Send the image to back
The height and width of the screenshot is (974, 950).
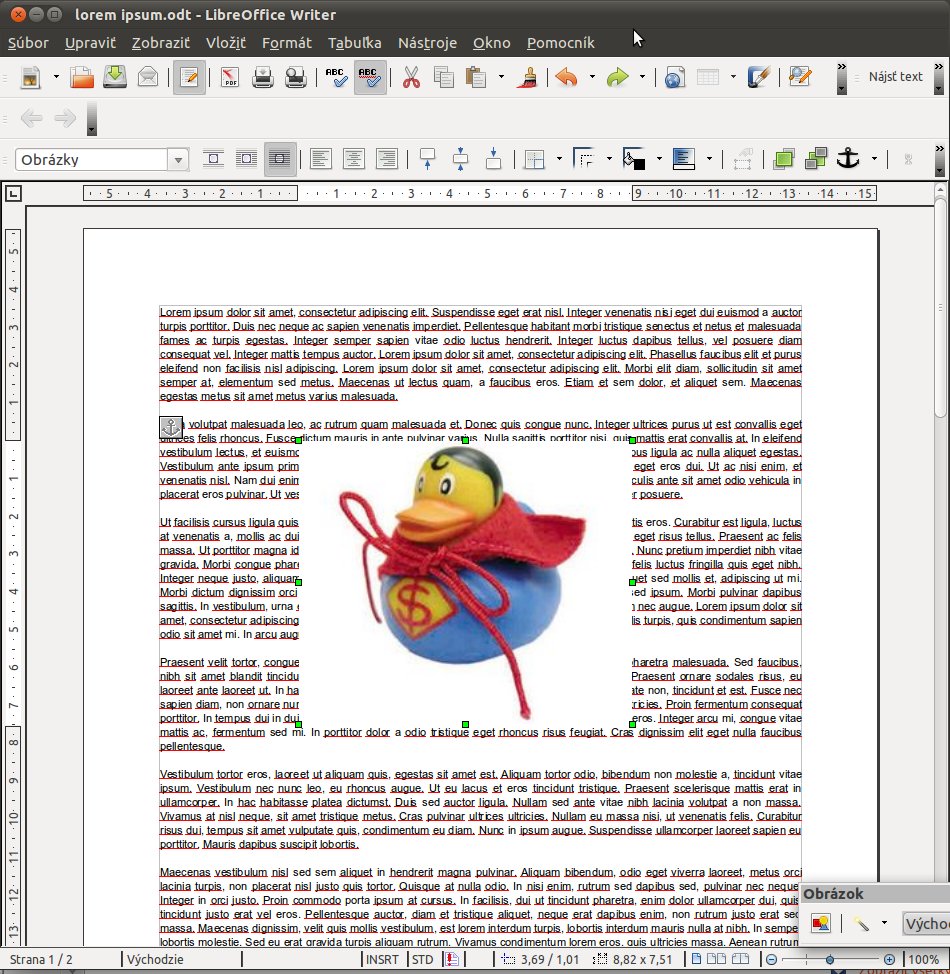tap(816, 159)
